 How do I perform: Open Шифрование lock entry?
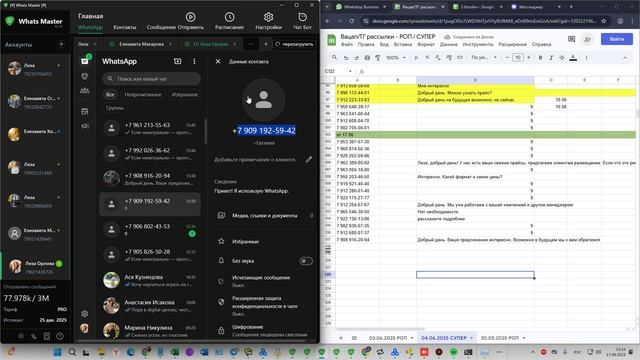click(264, 330)
